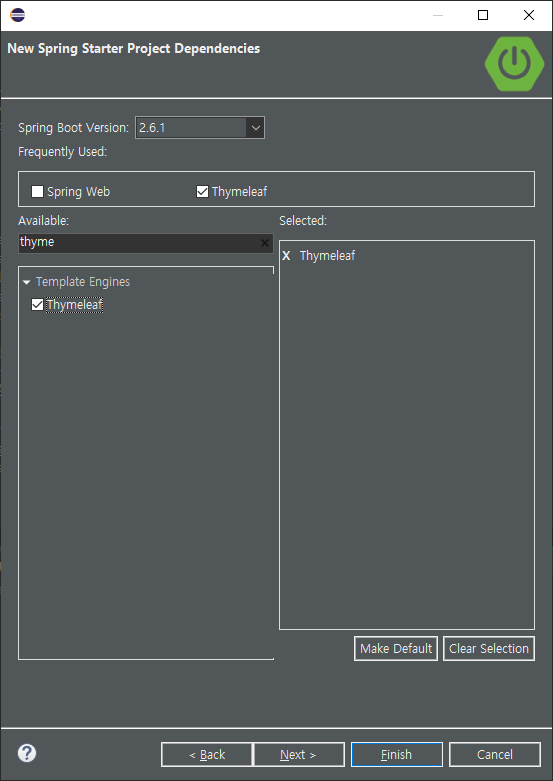553x781 pixels.
Task: Click Finish to create the project
Action: point(397,755)
